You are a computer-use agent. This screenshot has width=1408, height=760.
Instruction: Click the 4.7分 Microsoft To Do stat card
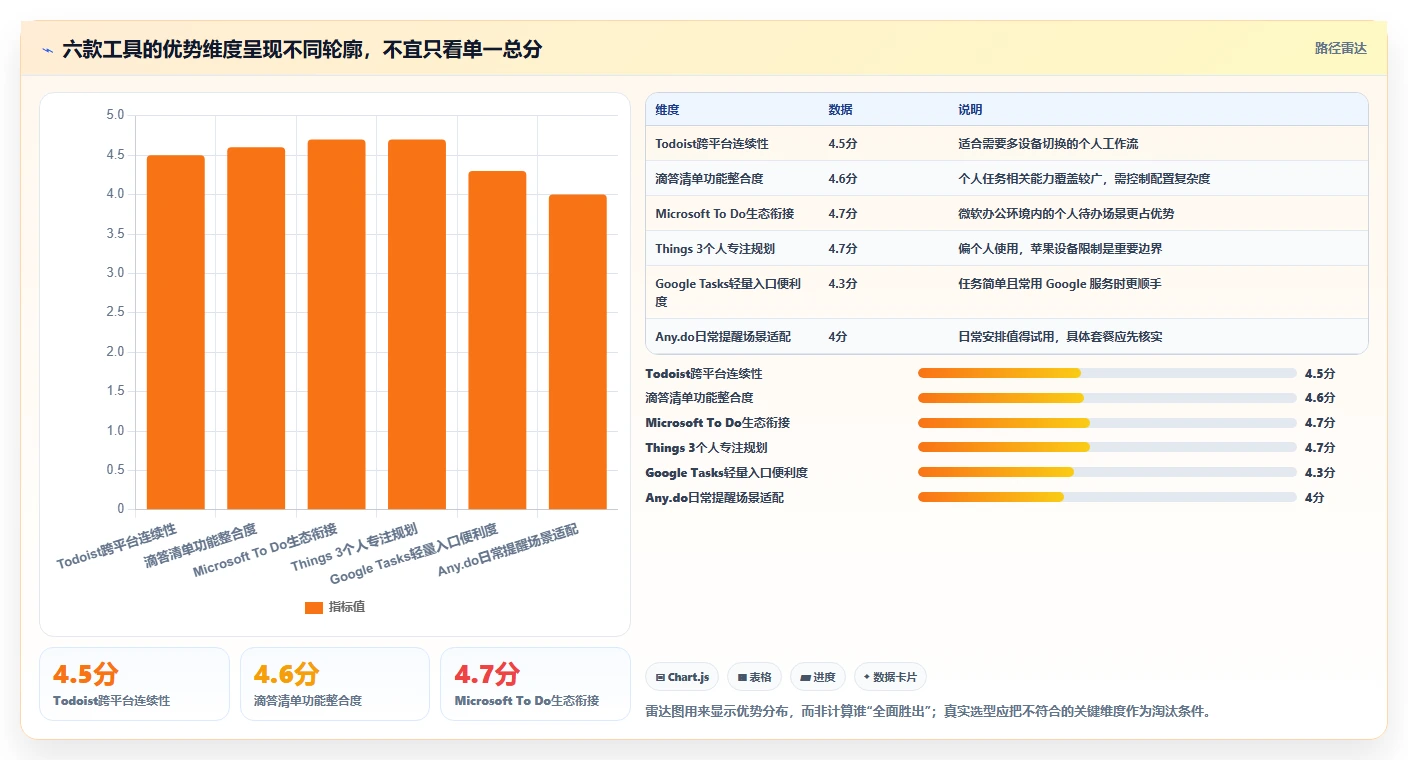[x=535, y=684]
